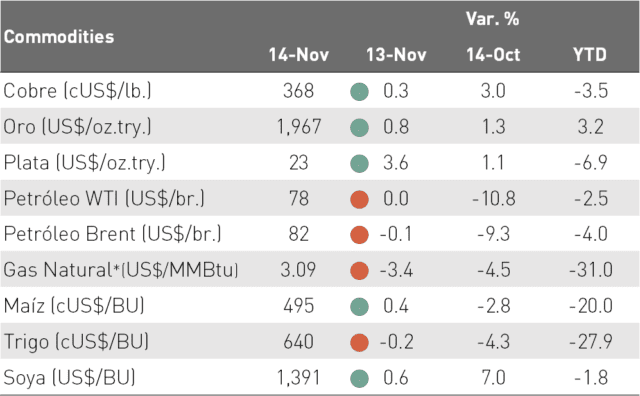
Task: Click the green indicator dot for Maíz
Action: click(359, 307)
